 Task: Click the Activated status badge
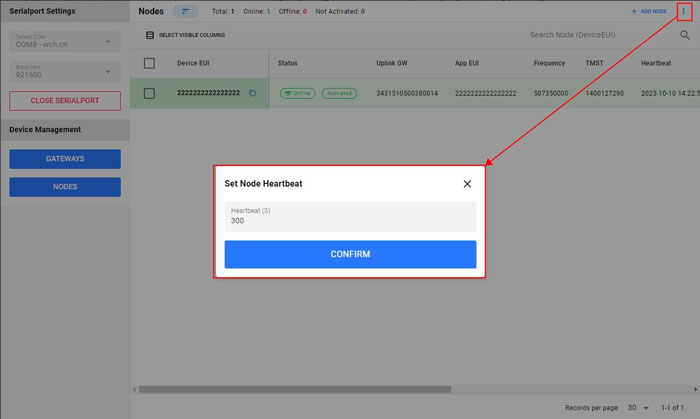click(x=339, y=93)
